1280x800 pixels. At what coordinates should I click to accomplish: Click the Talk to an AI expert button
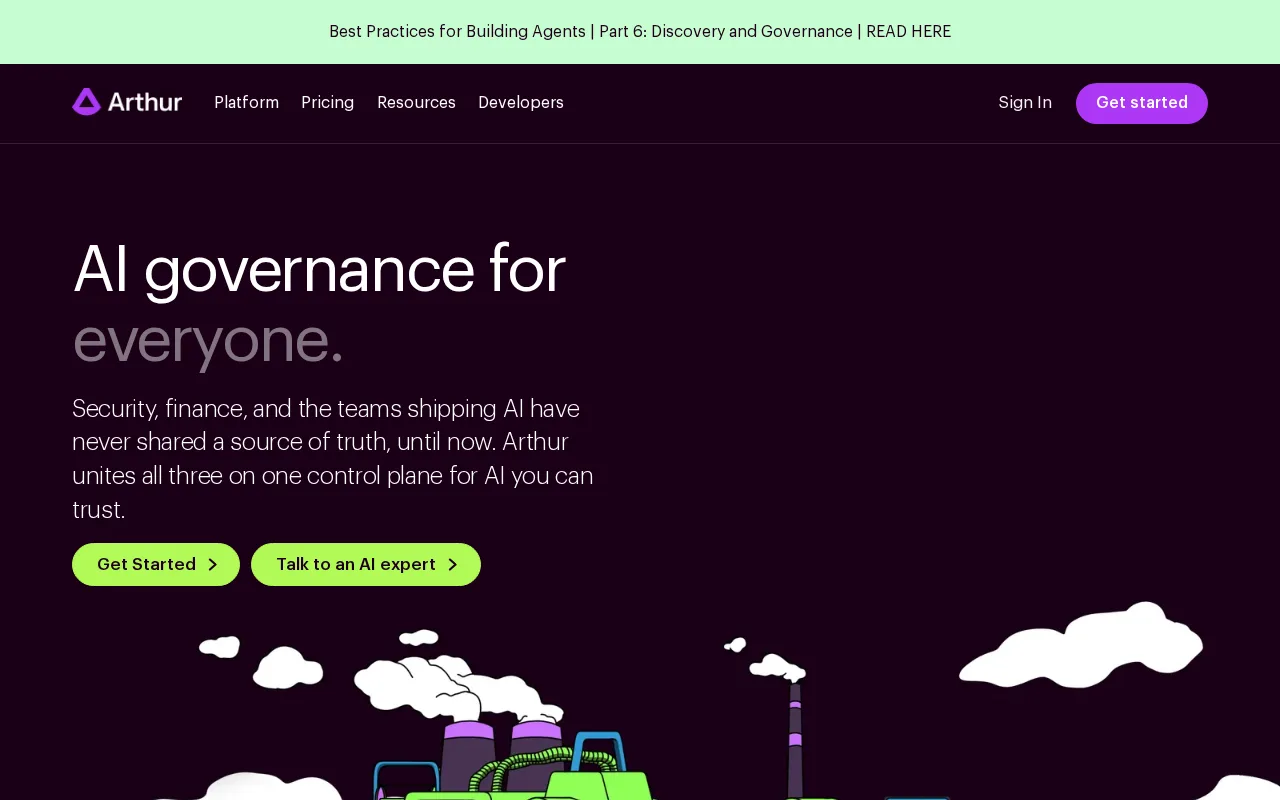pyautogui.click(x=366, y=564)
